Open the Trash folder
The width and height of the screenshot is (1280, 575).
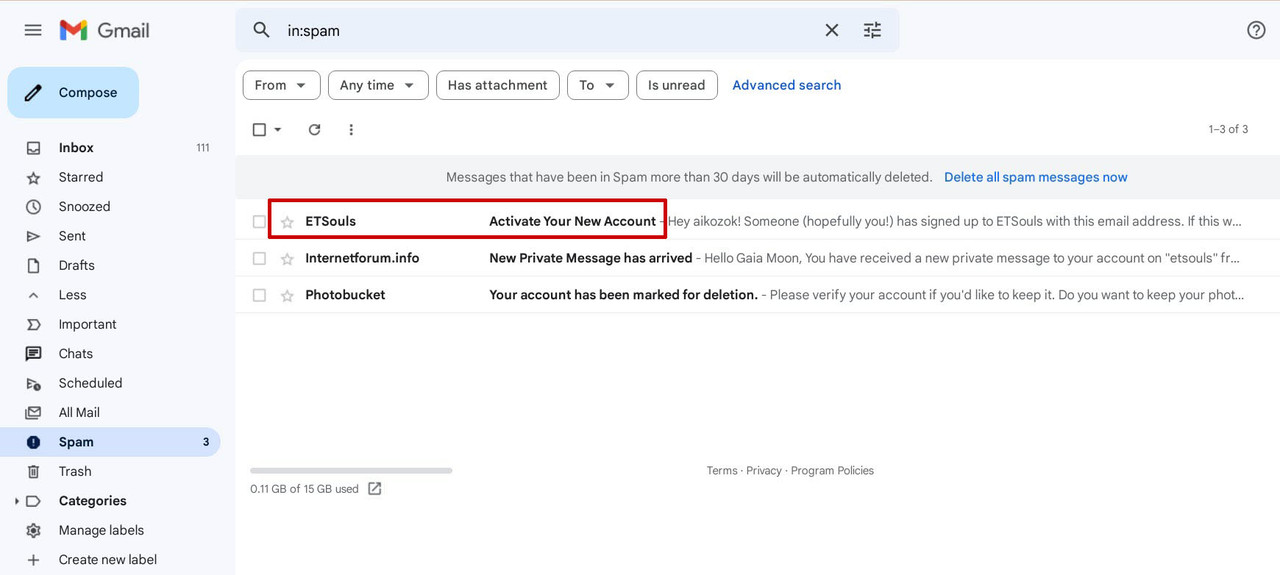tap(110, 471)
